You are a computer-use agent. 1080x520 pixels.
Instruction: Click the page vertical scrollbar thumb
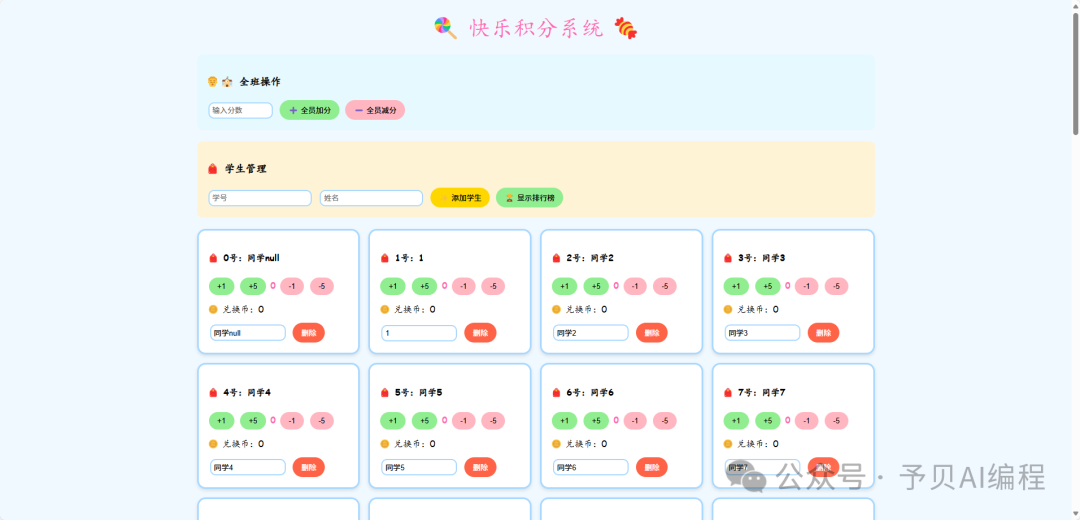[1075, 73]
